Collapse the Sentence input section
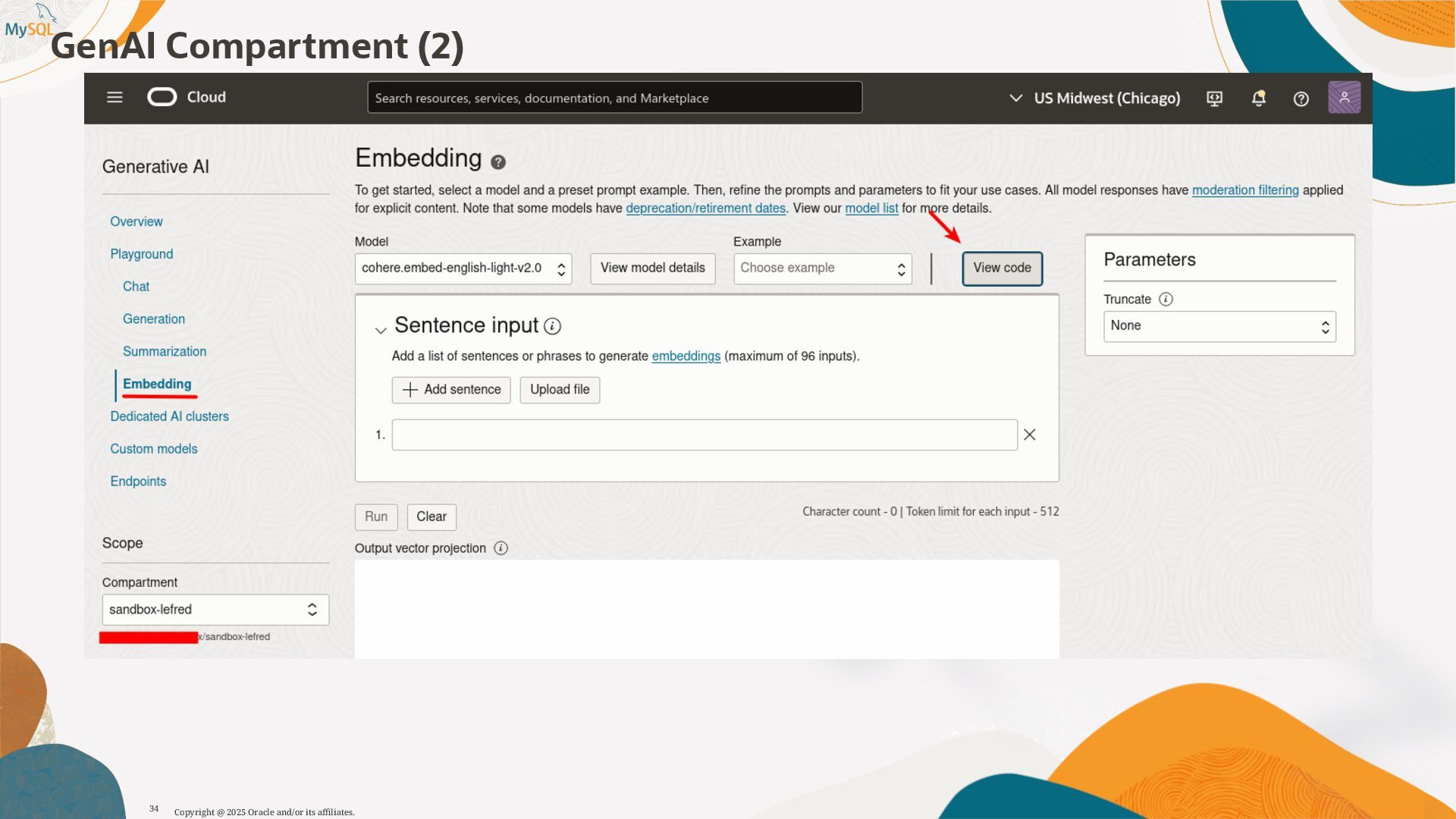The width and height of the screenshot is (1456, 819). click(x=381, y=330)
